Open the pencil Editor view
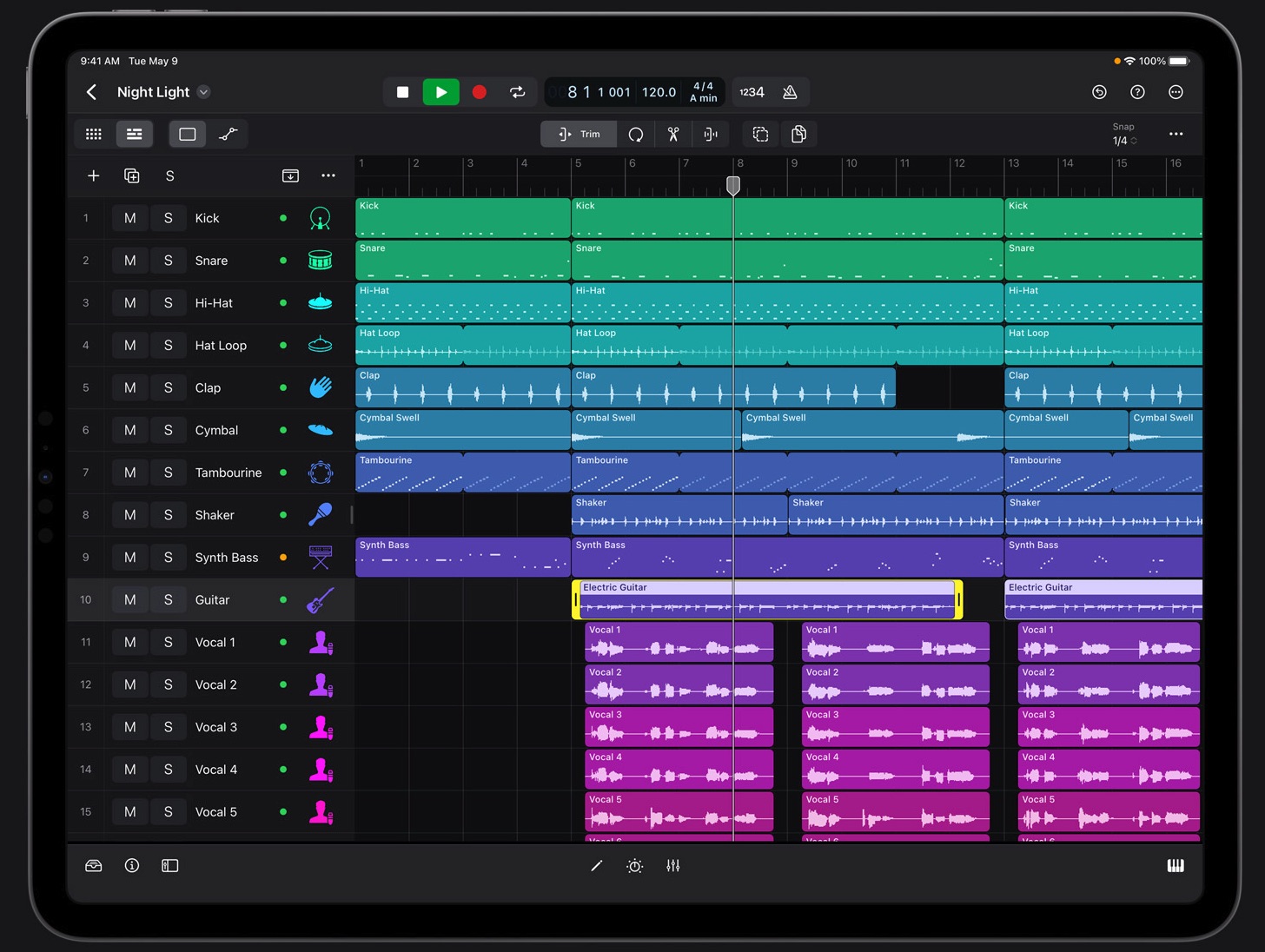The image size is (1265, 952). click(597, 866)
